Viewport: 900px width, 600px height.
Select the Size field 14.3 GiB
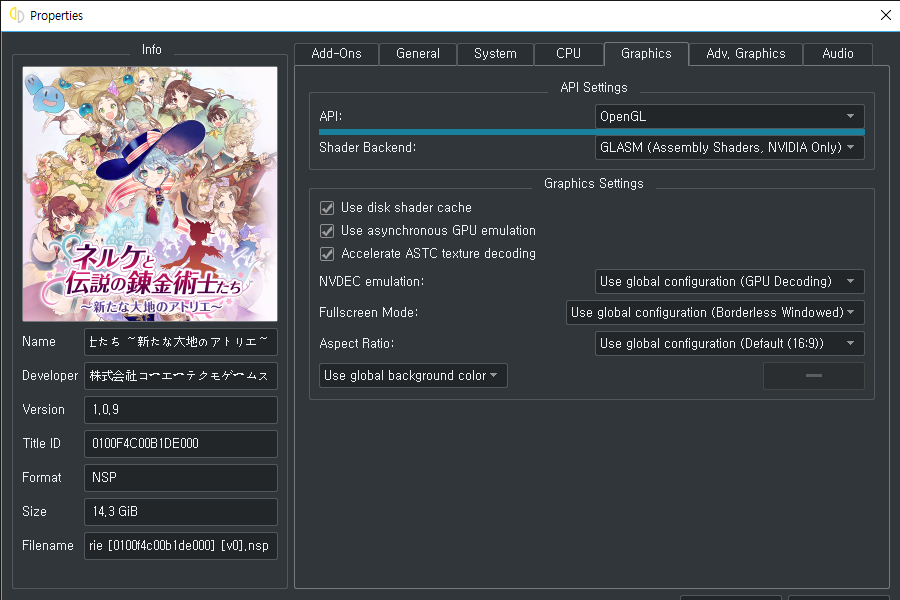(181, 512)
